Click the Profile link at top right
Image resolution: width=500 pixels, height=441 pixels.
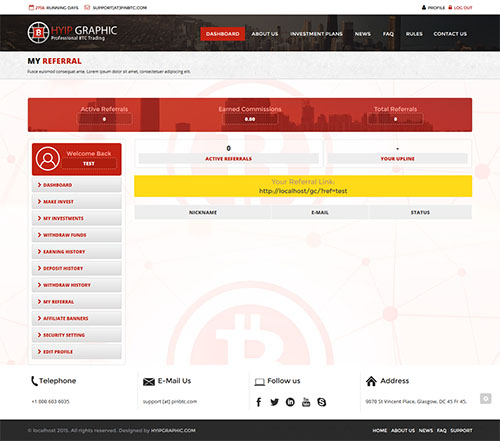tap(433, 7)
